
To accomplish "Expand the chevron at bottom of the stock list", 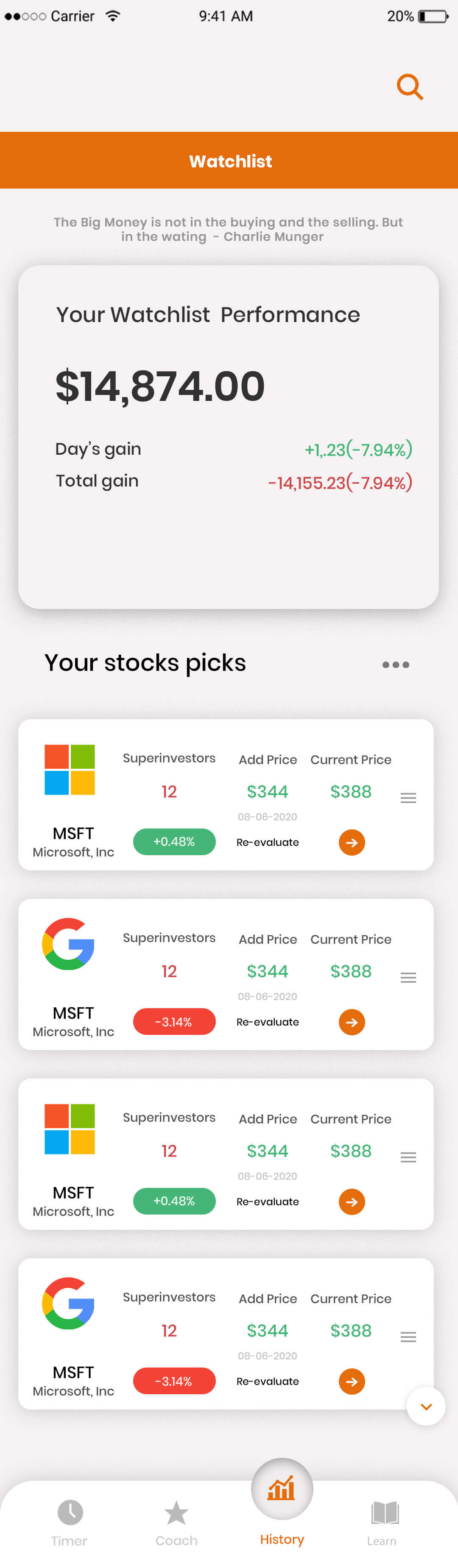I will (x=425, y=1406).
